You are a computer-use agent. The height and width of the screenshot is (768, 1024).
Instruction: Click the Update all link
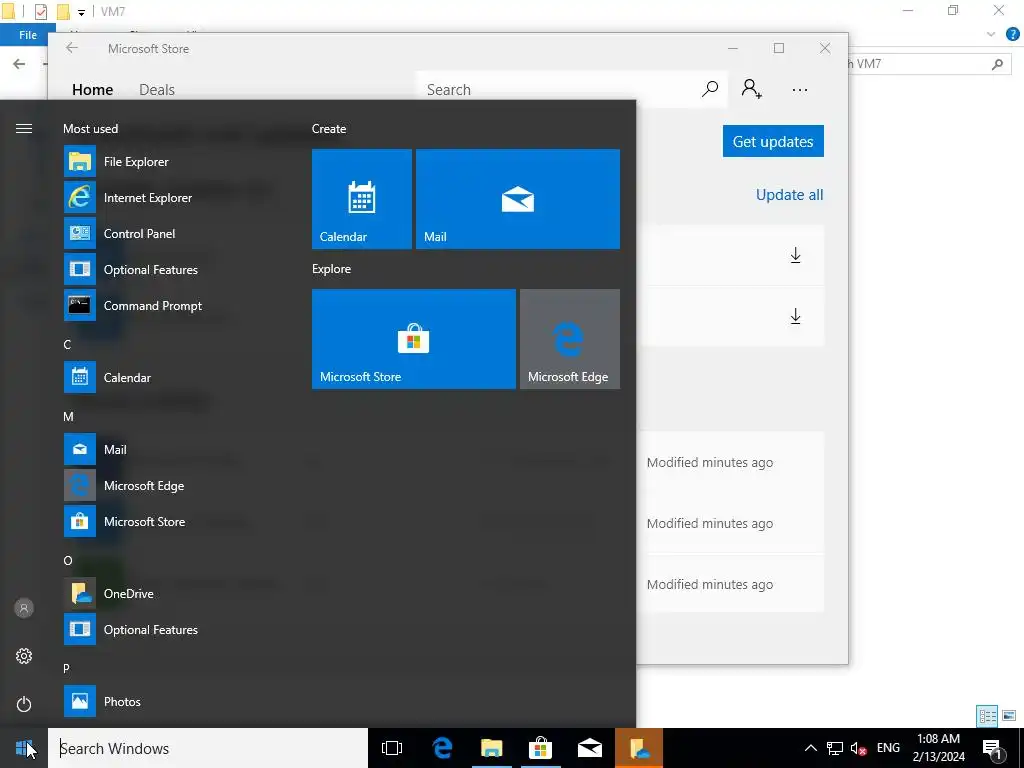pos(790,195)
